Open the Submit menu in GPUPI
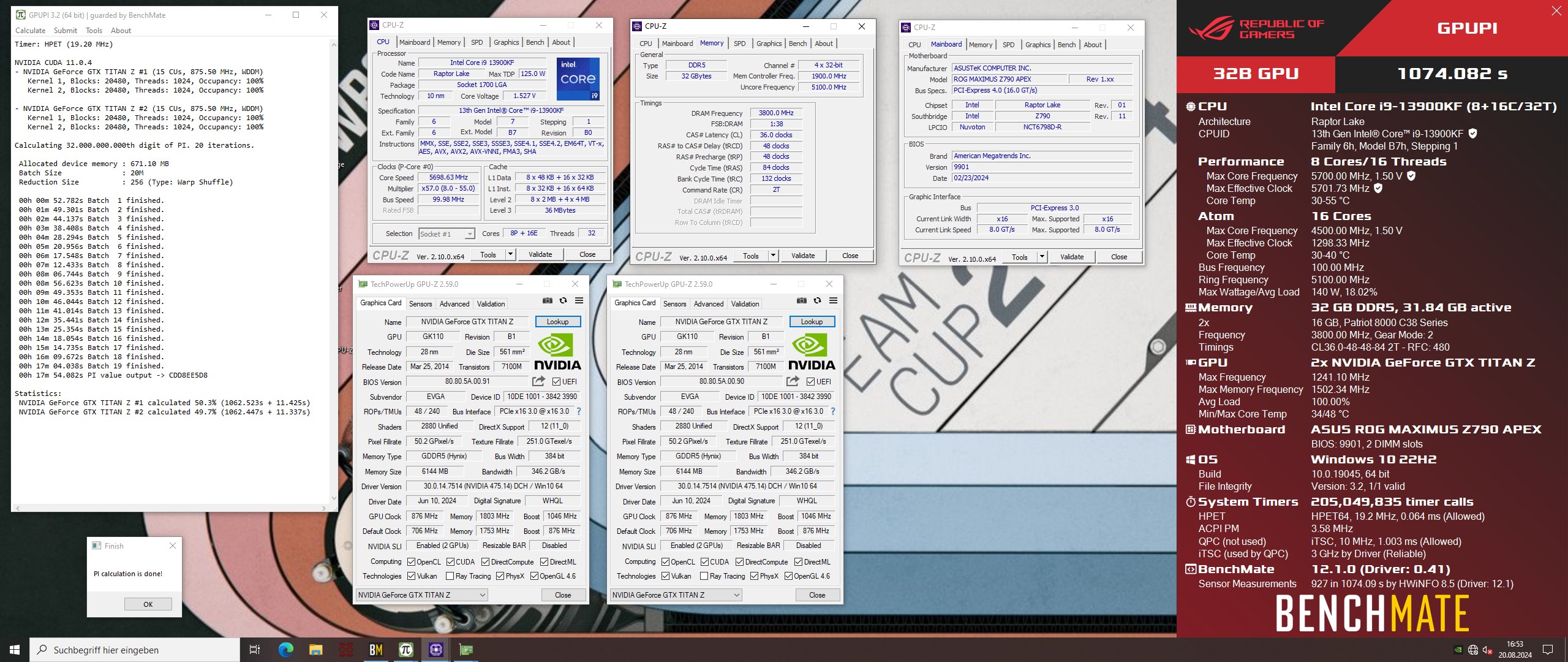 pos(65,30)
